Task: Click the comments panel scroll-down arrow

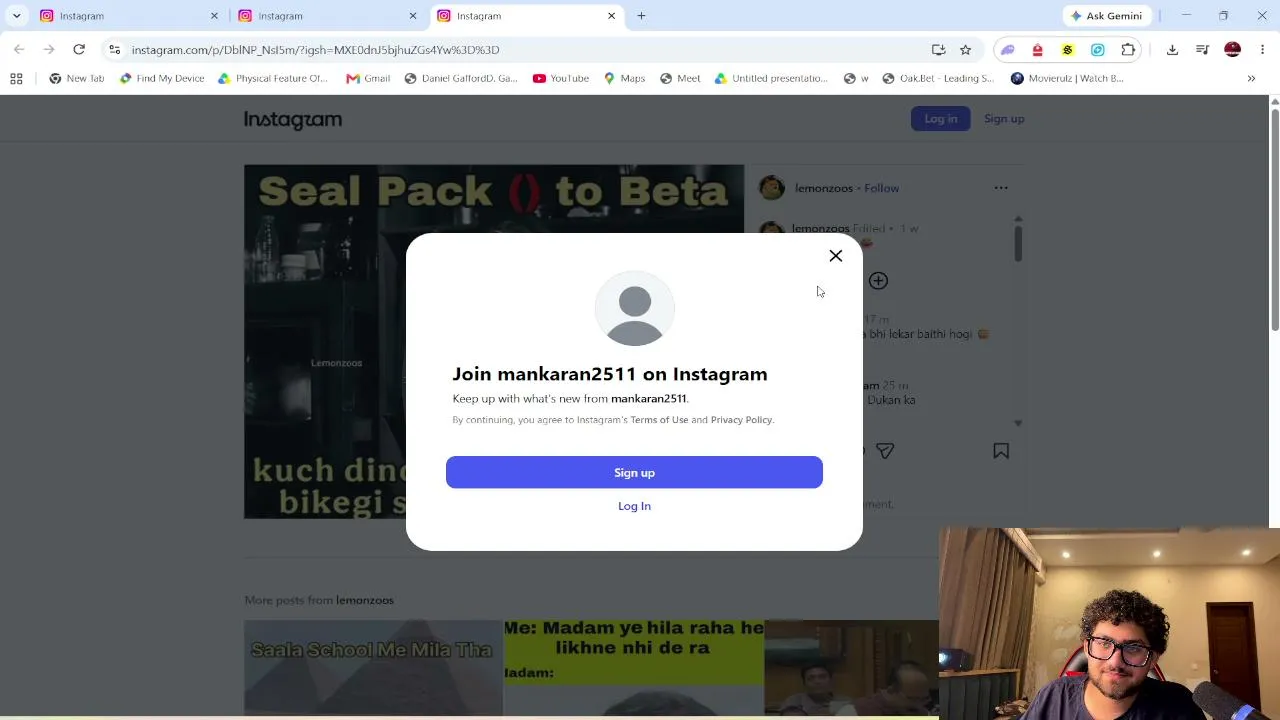Action: click(x=1018, y=423)
